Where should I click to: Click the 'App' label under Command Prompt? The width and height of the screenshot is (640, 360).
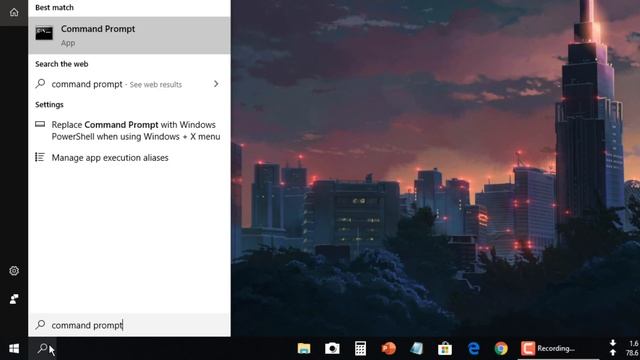(x=68, y=43)
